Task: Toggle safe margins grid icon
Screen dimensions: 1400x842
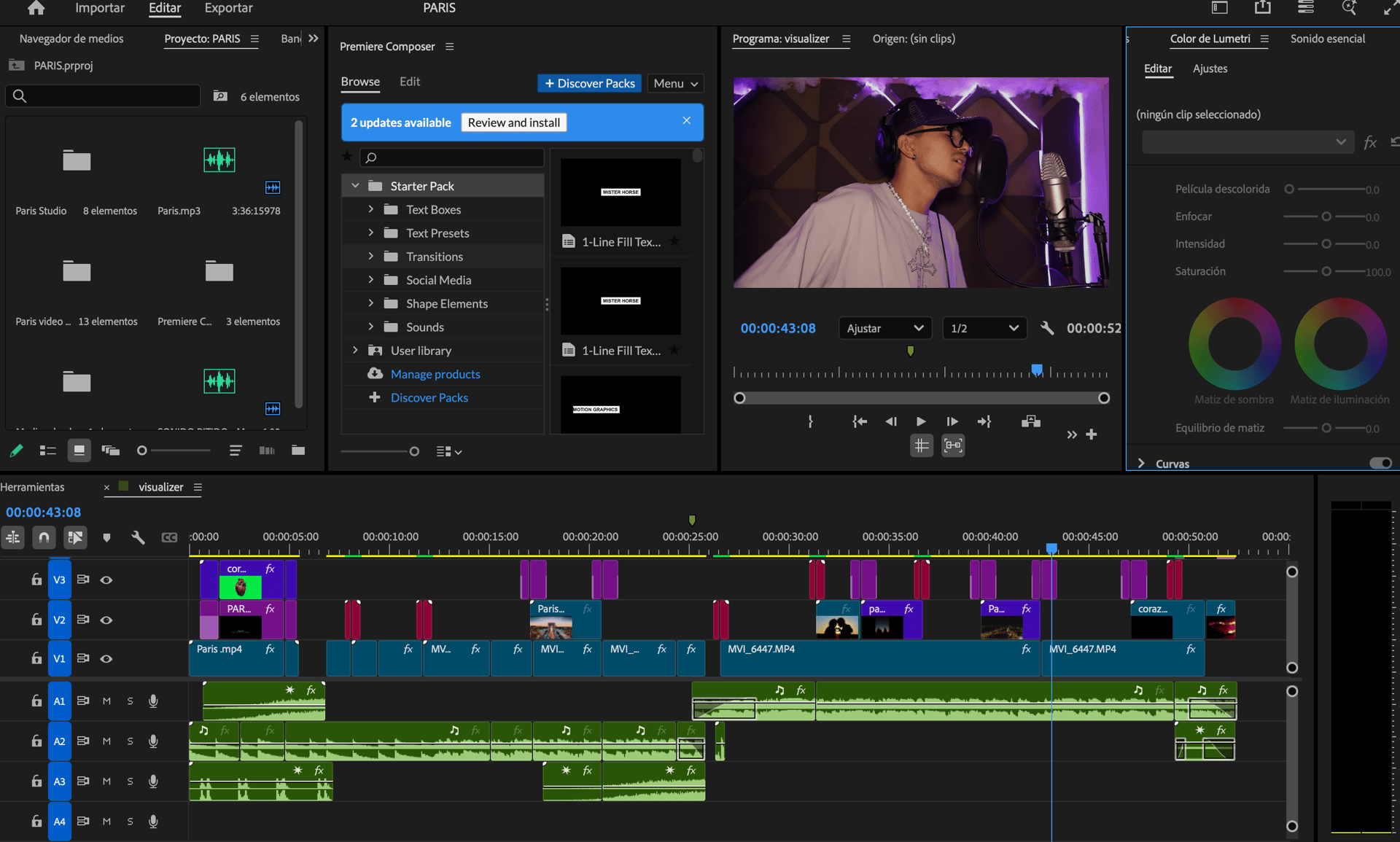Action: tap(922, 445)
